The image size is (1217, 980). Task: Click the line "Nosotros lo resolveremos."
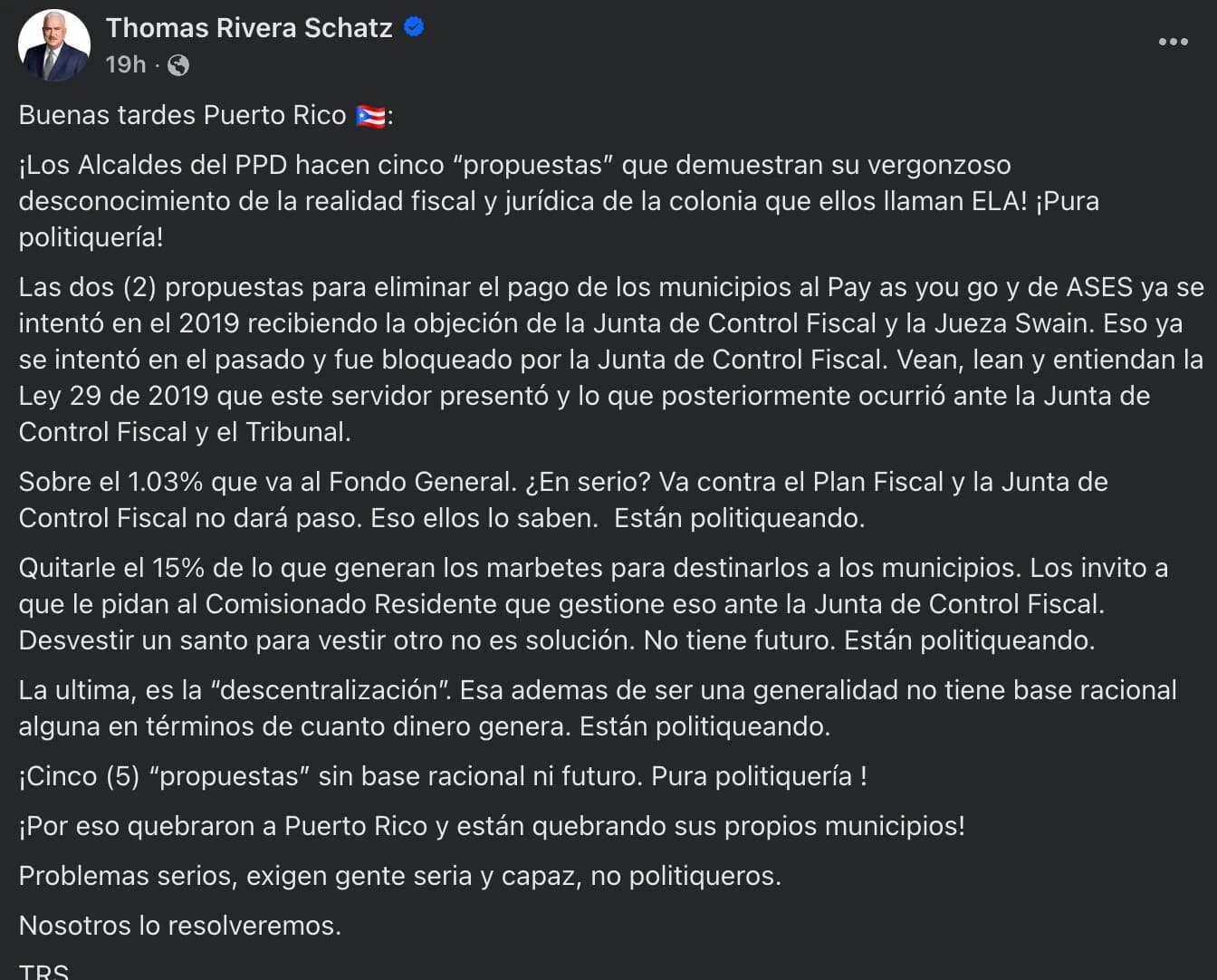coord(179,926)
